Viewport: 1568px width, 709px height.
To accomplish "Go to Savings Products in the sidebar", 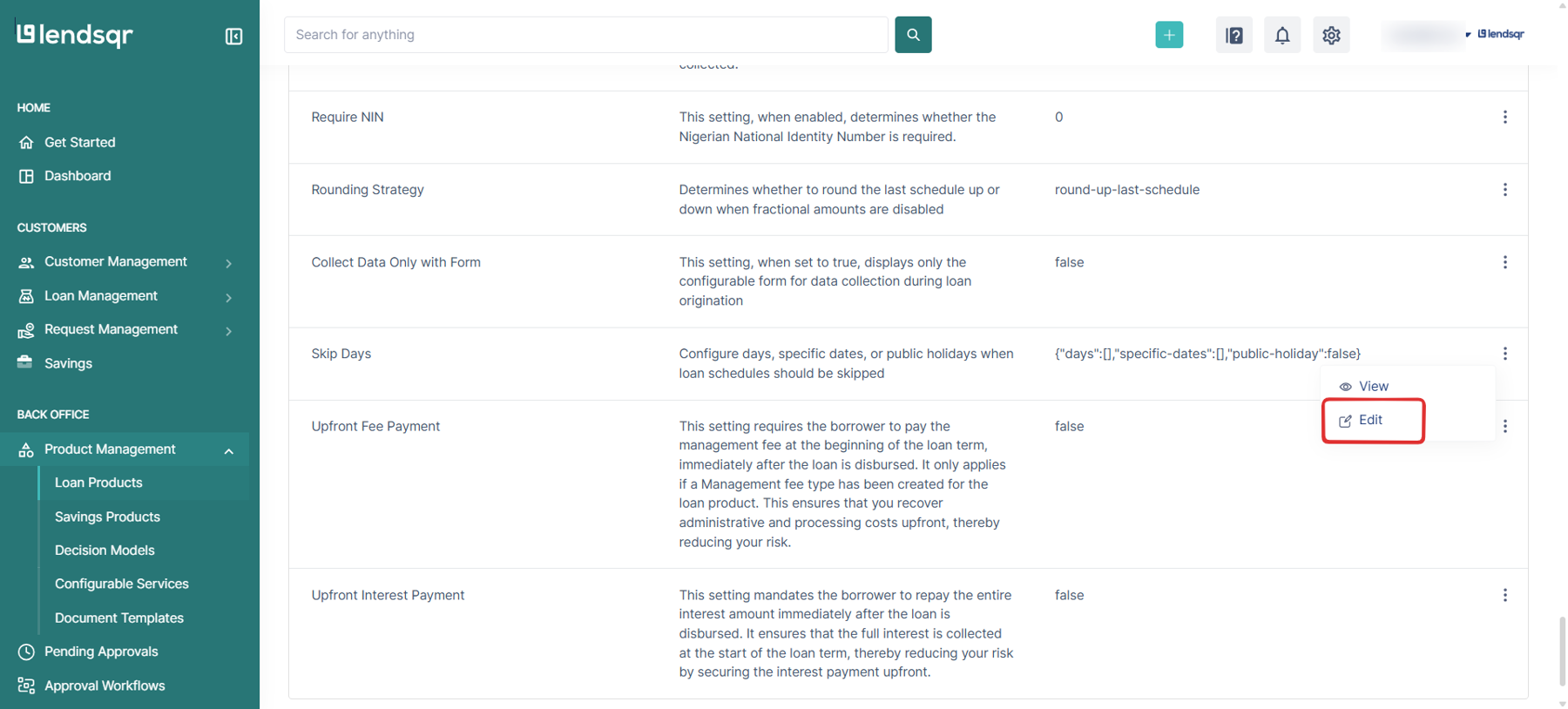I will [107, 517].
